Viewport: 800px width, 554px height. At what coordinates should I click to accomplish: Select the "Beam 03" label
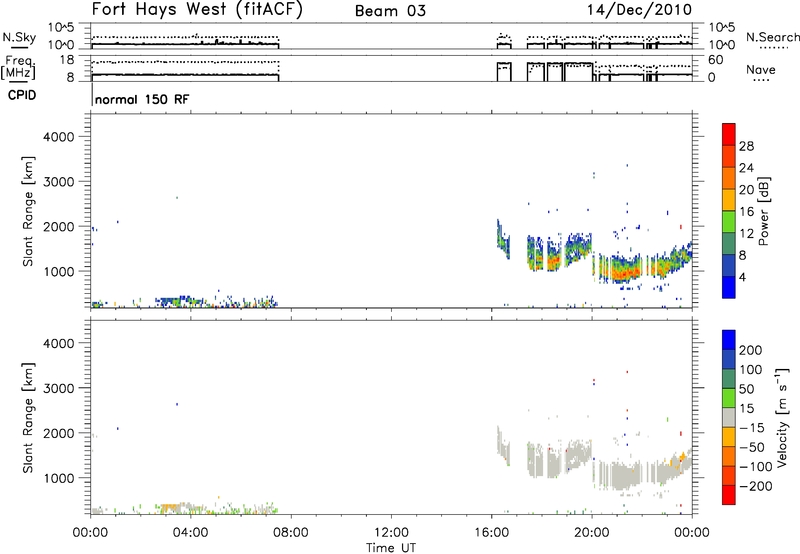coord(390,11)
